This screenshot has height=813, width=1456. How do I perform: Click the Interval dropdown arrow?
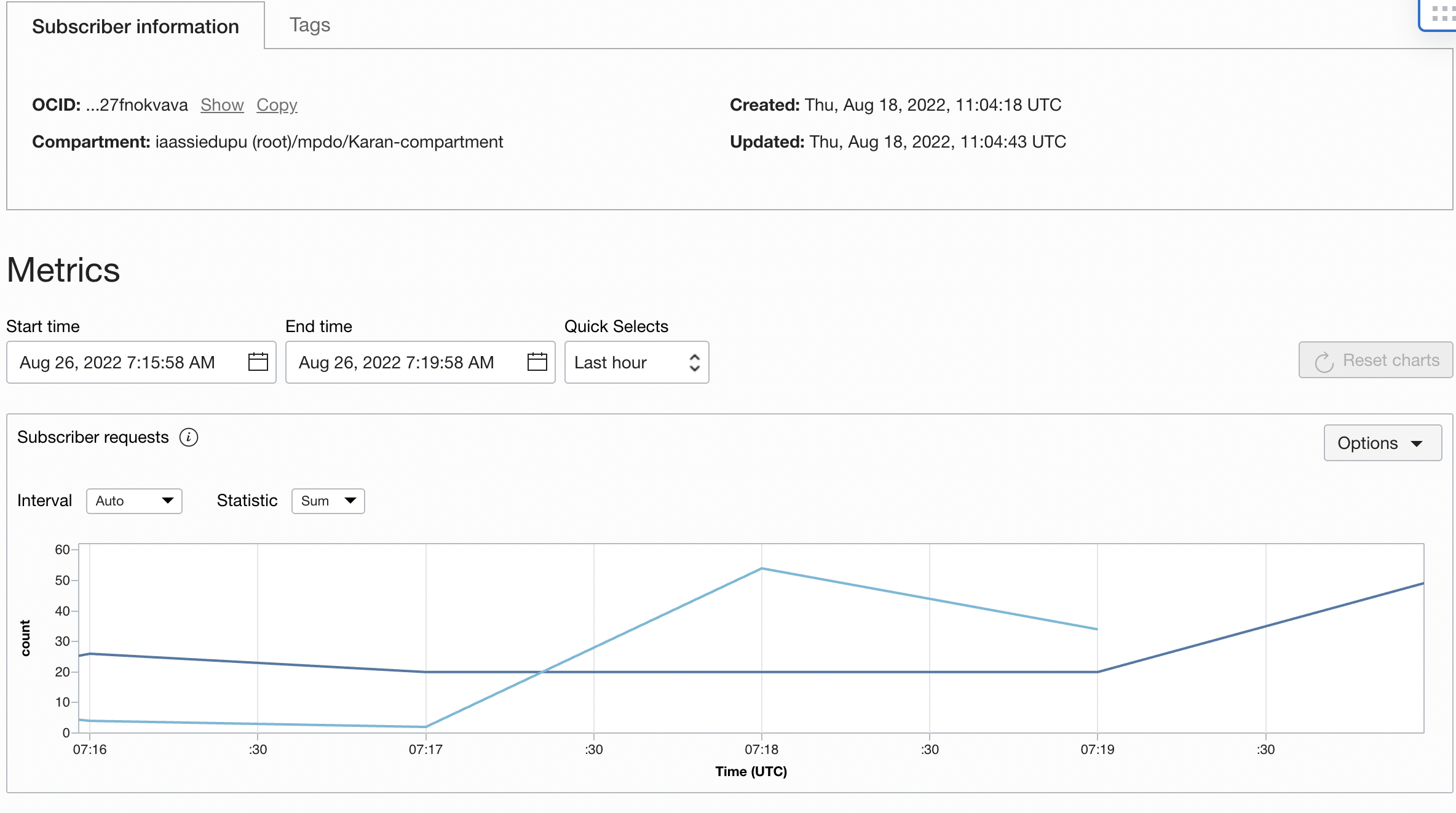pyautogui.click(x=167, y=501)
